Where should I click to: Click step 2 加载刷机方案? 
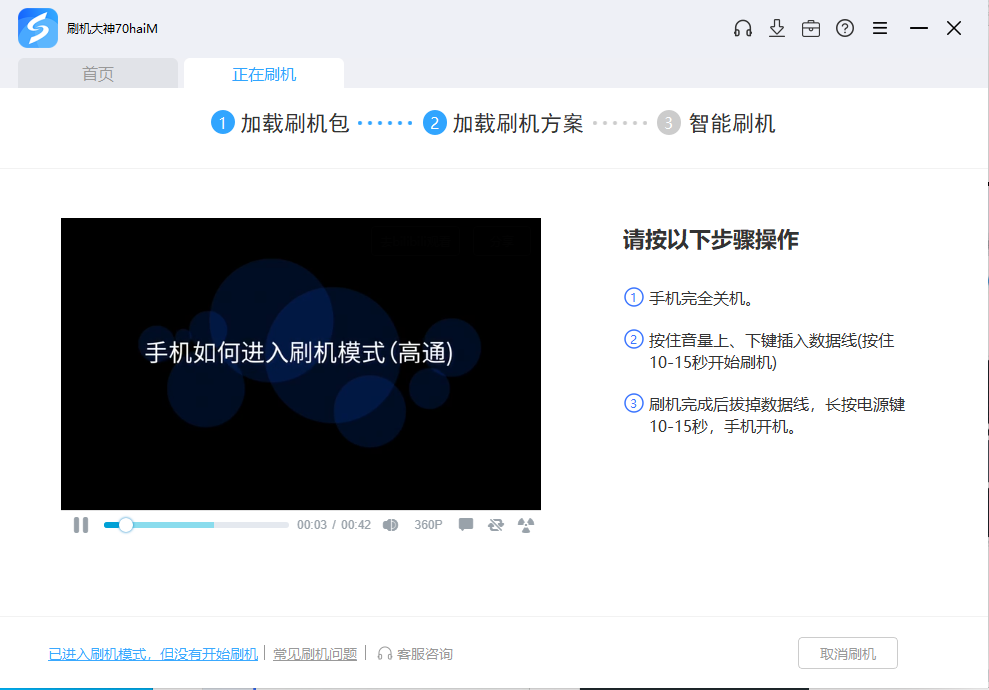tap(503, 123)
